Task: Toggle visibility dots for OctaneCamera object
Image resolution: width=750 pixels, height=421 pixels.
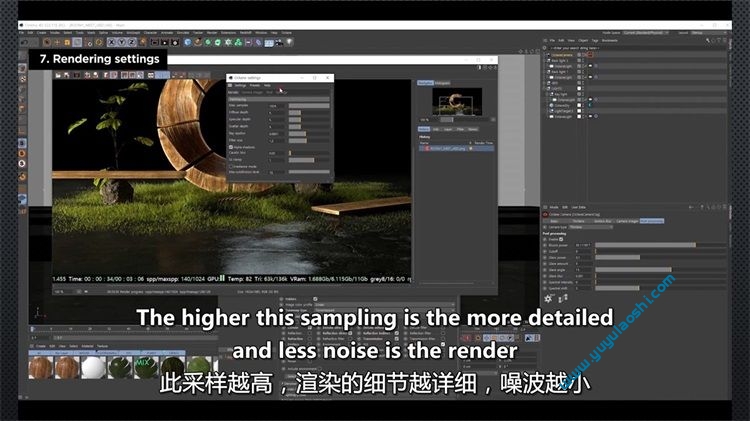Action: pyautogui.click(x=584, y=55)
